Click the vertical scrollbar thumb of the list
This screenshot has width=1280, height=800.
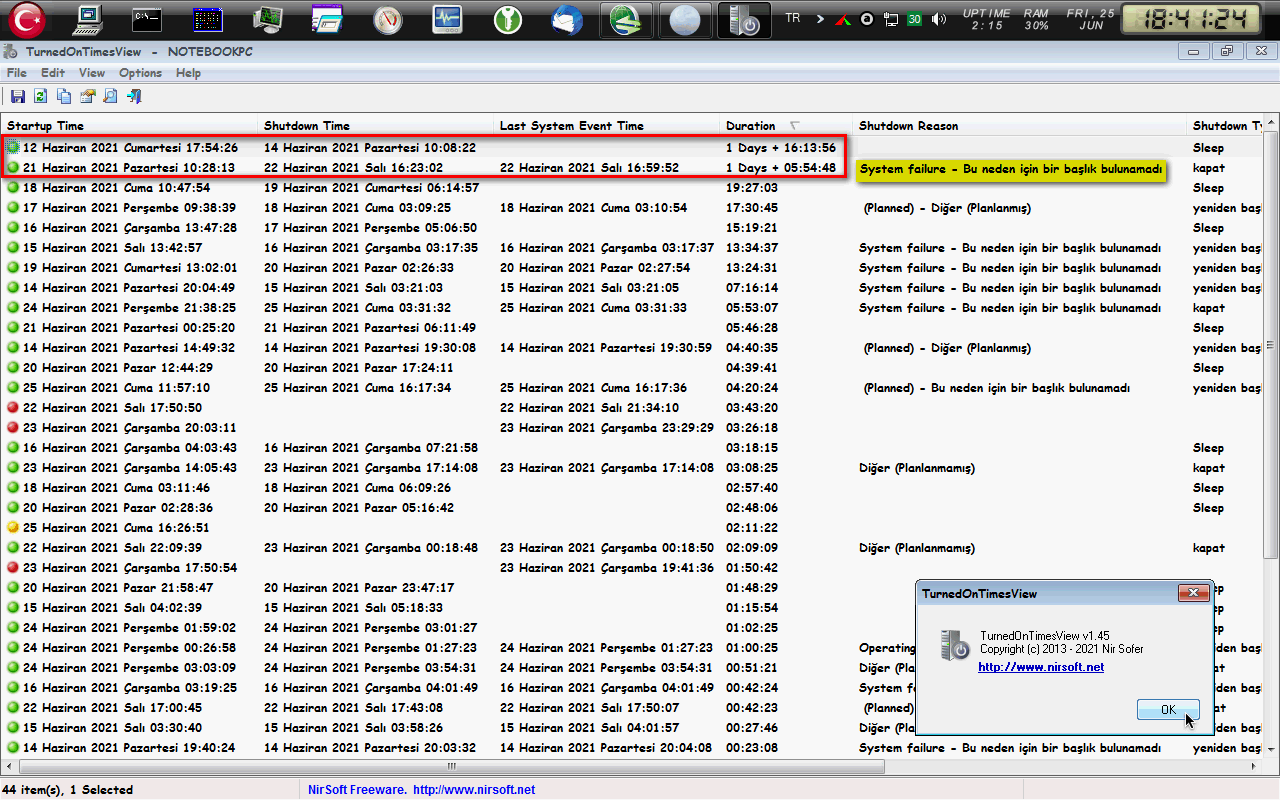coord(1272,345)
